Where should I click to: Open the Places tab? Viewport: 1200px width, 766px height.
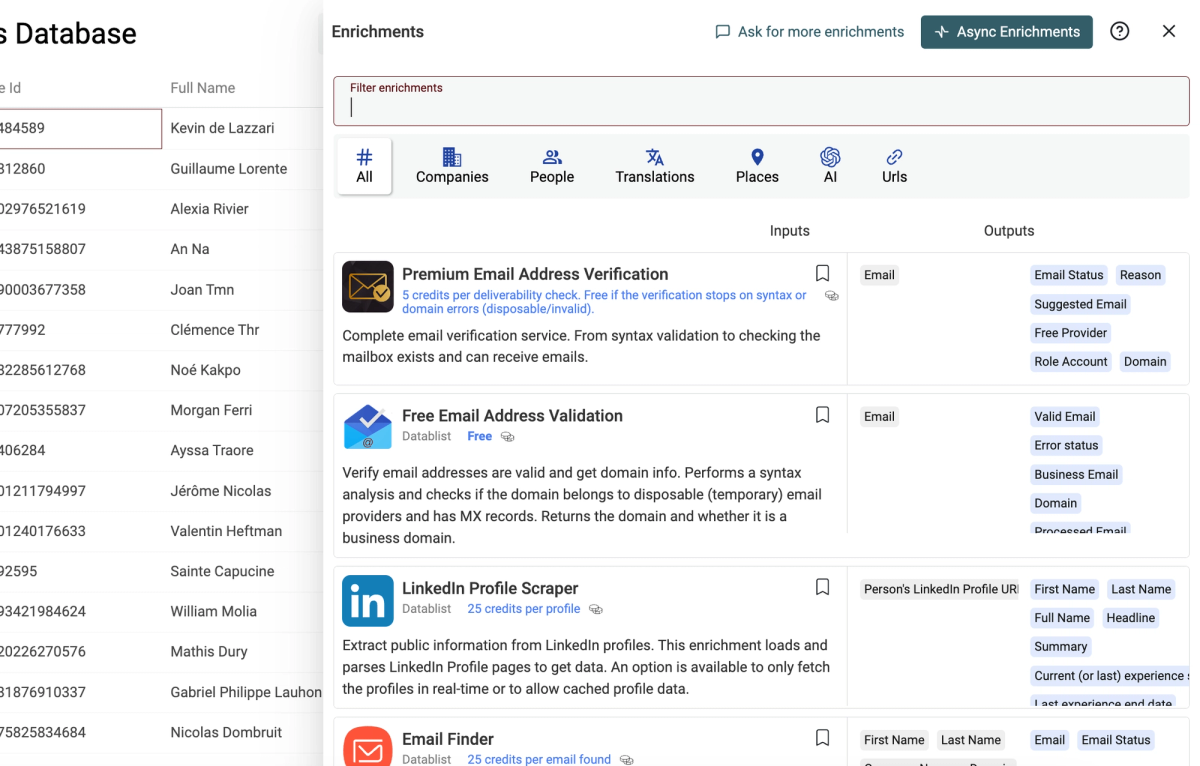[x=757, y=166]
